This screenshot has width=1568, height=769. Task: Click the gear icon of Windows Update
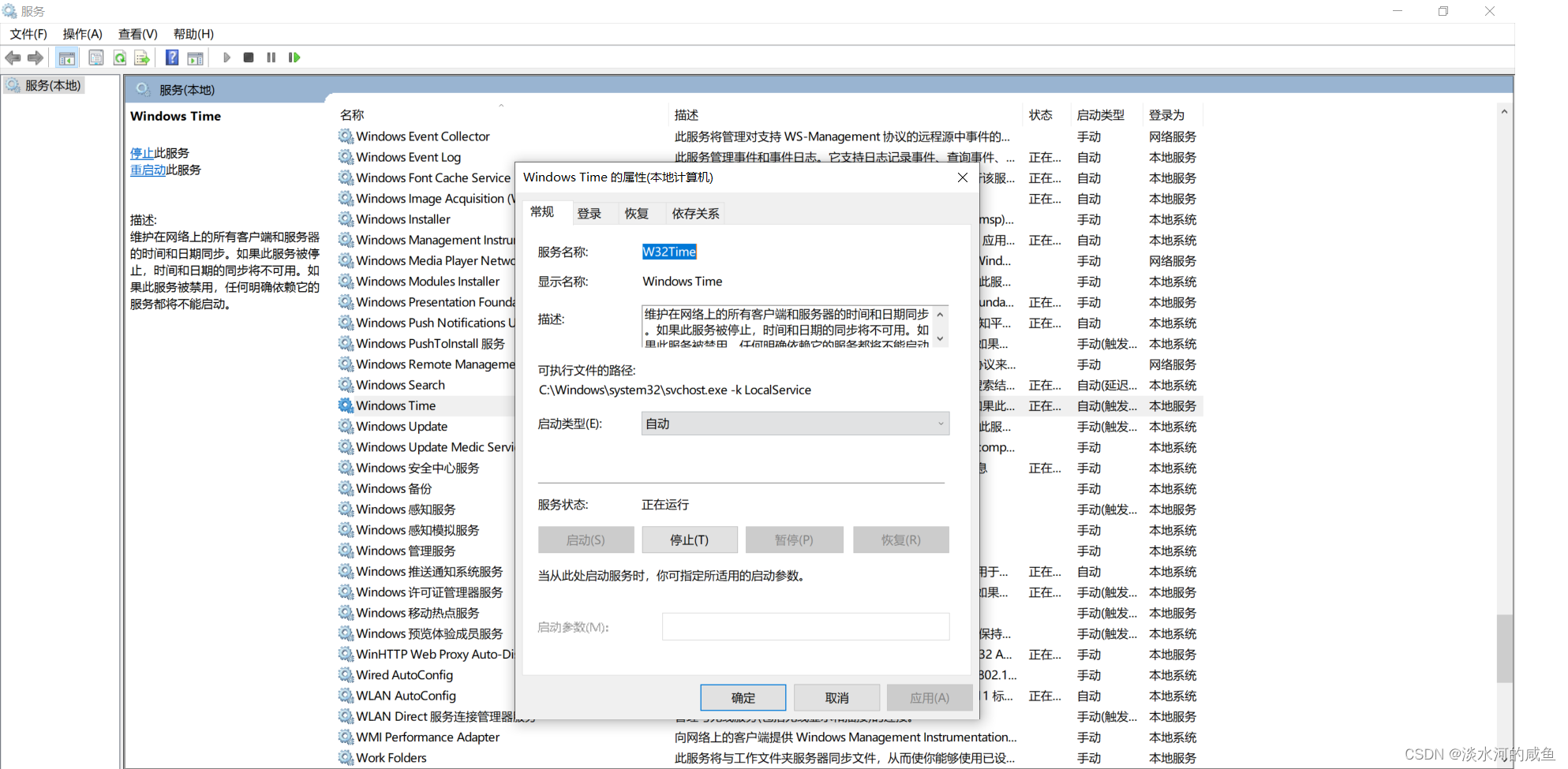point(346,426)
